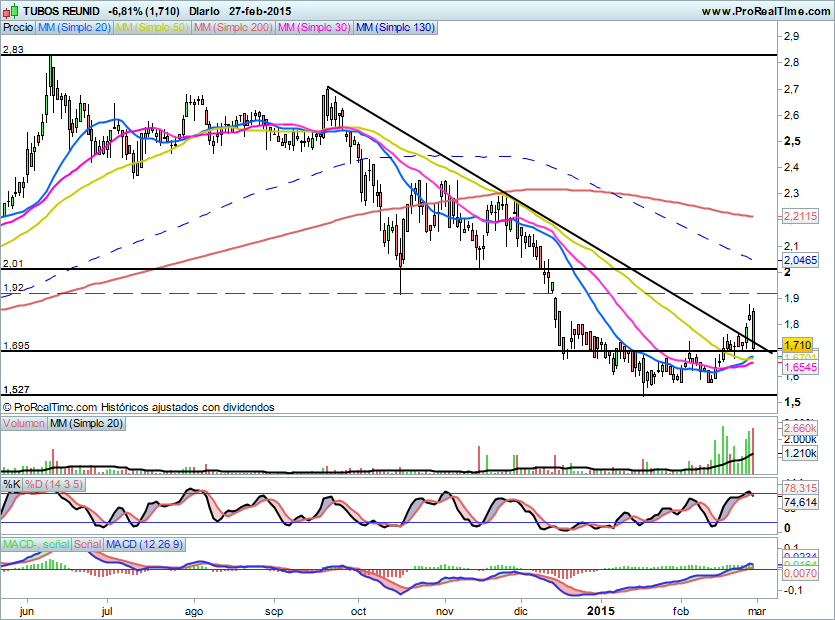Click the mar month axis label
Image resolution: width=835 pixels, height=620 pixels.
tap(757, 611)
